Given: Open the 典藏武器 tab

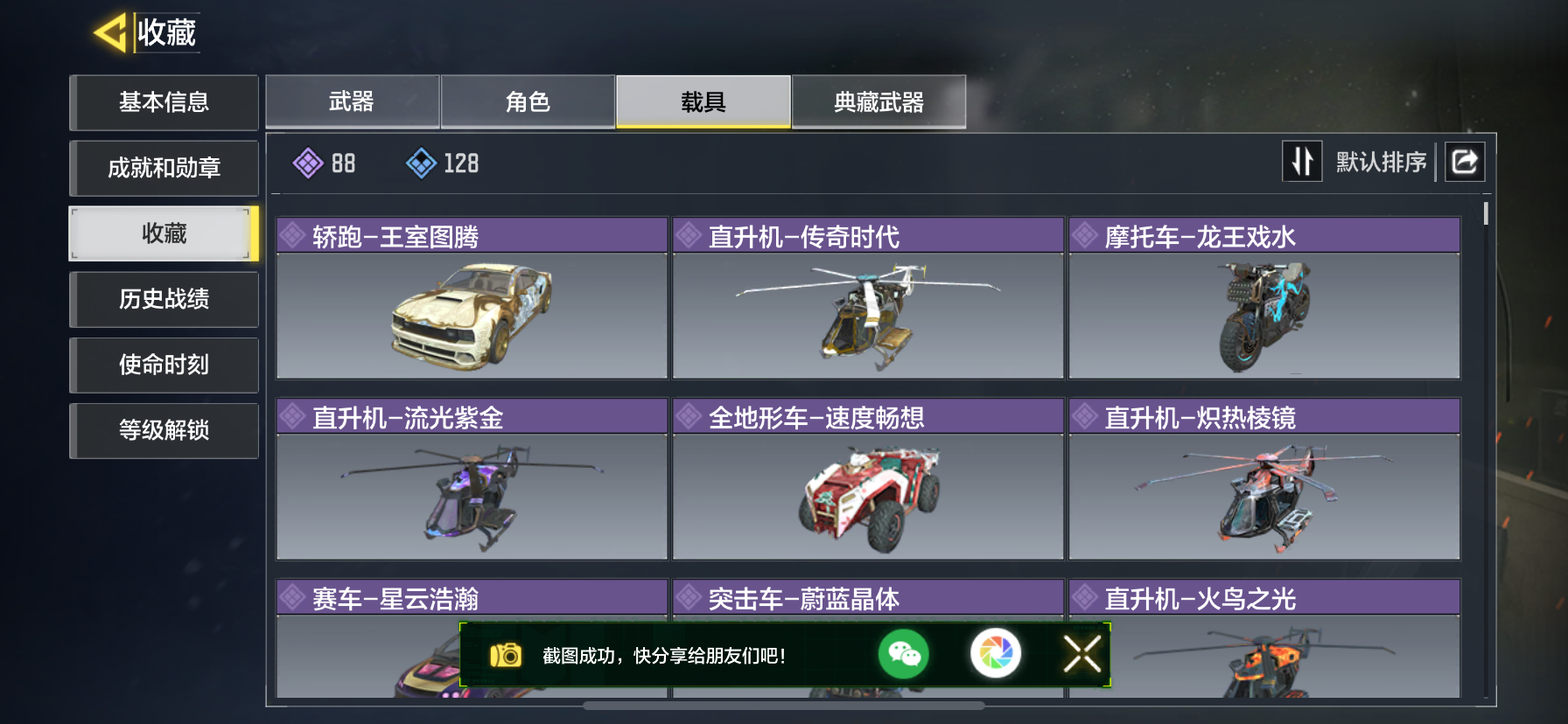Looking at the screenshot, I should coord(878,101).
